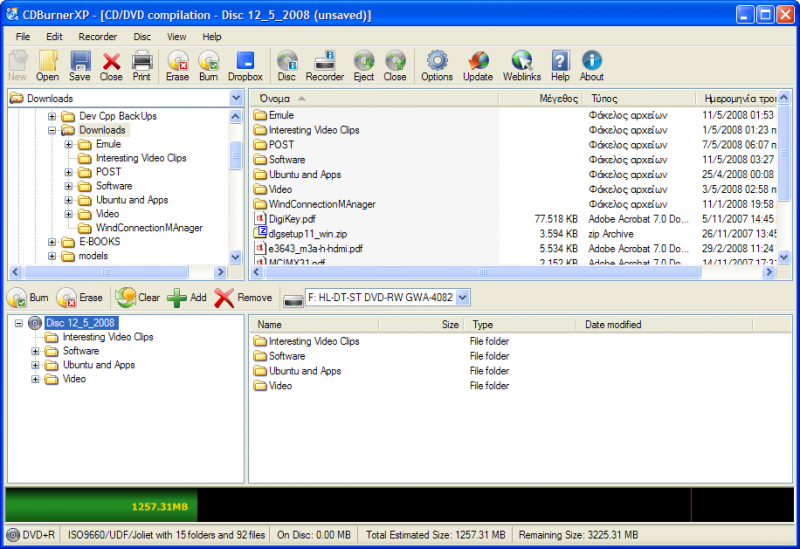Add selected files with the green Add icon
This screenshot has width=800, height=549.
click(x=187, y=297)
